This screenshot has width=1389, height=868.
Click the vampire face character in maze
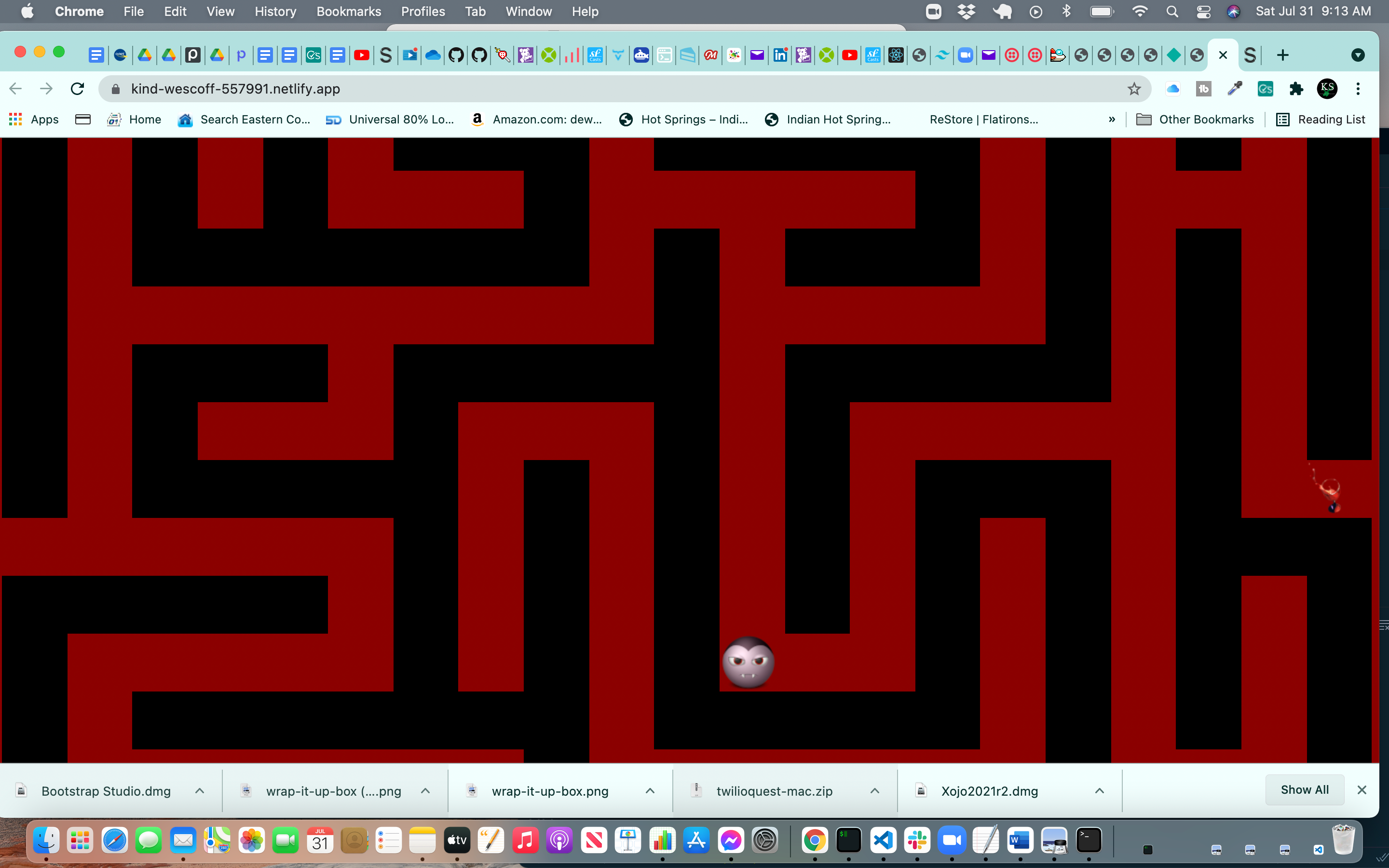click(748, 663)
